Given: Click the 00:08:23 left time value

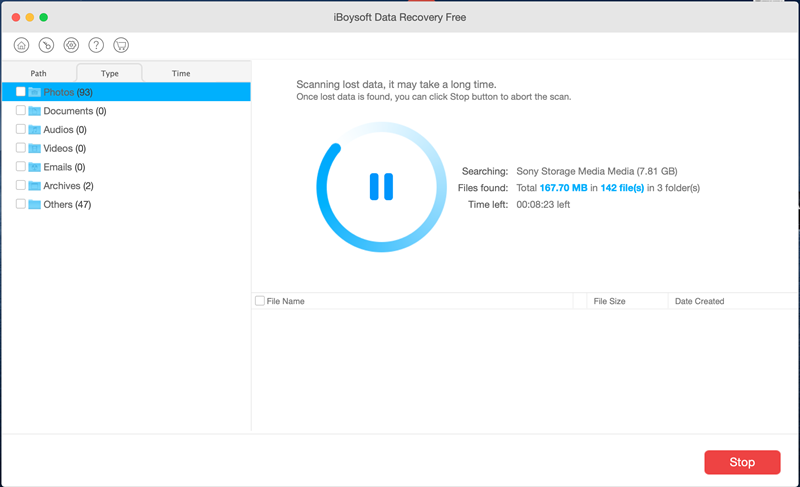Looking at the screenshot, I should click(543, 204).
